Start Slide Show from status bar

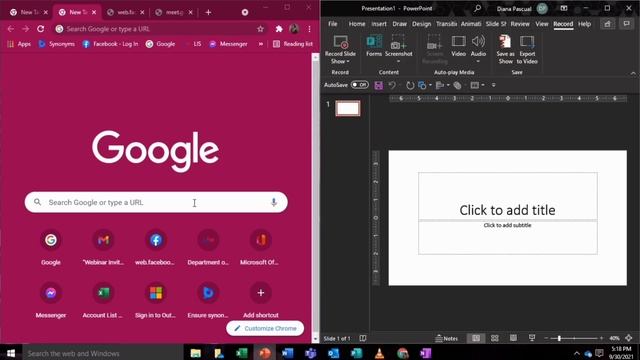pos(532,338)
